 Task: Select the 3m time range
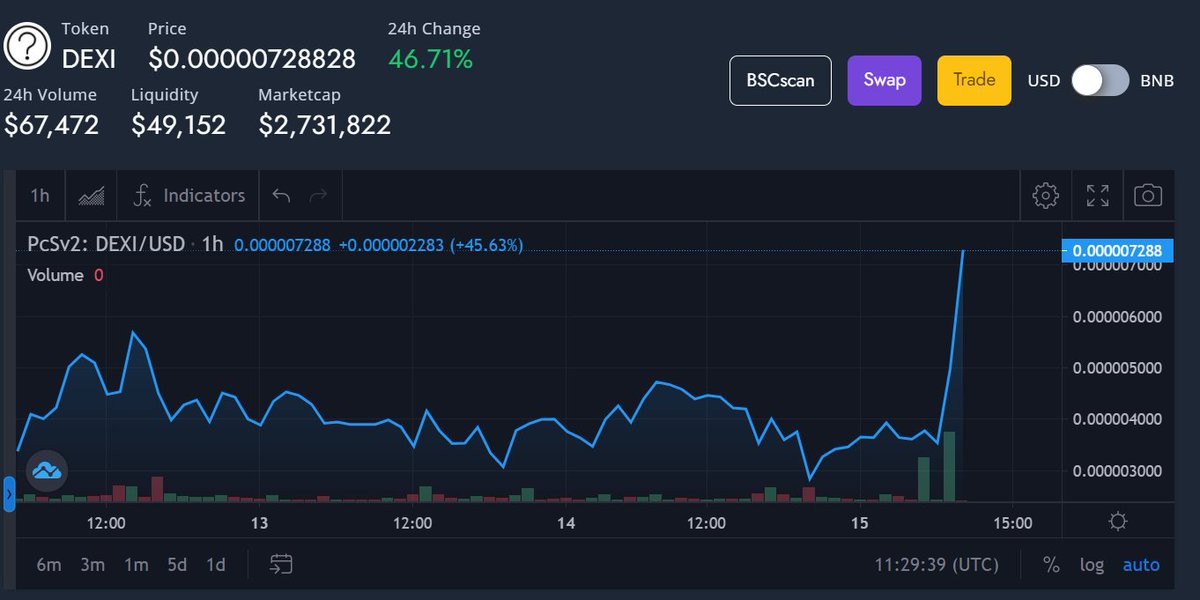[x=93, y=565]
